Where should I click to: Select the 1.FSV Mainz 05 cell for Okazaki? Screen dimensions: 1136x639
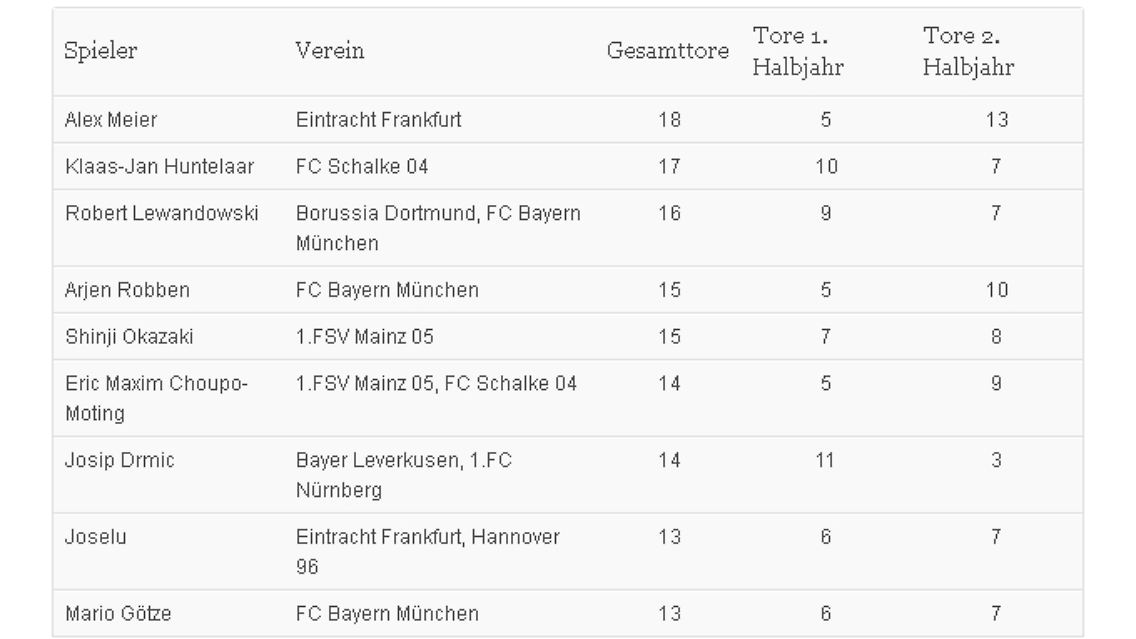tap(364, 337)
